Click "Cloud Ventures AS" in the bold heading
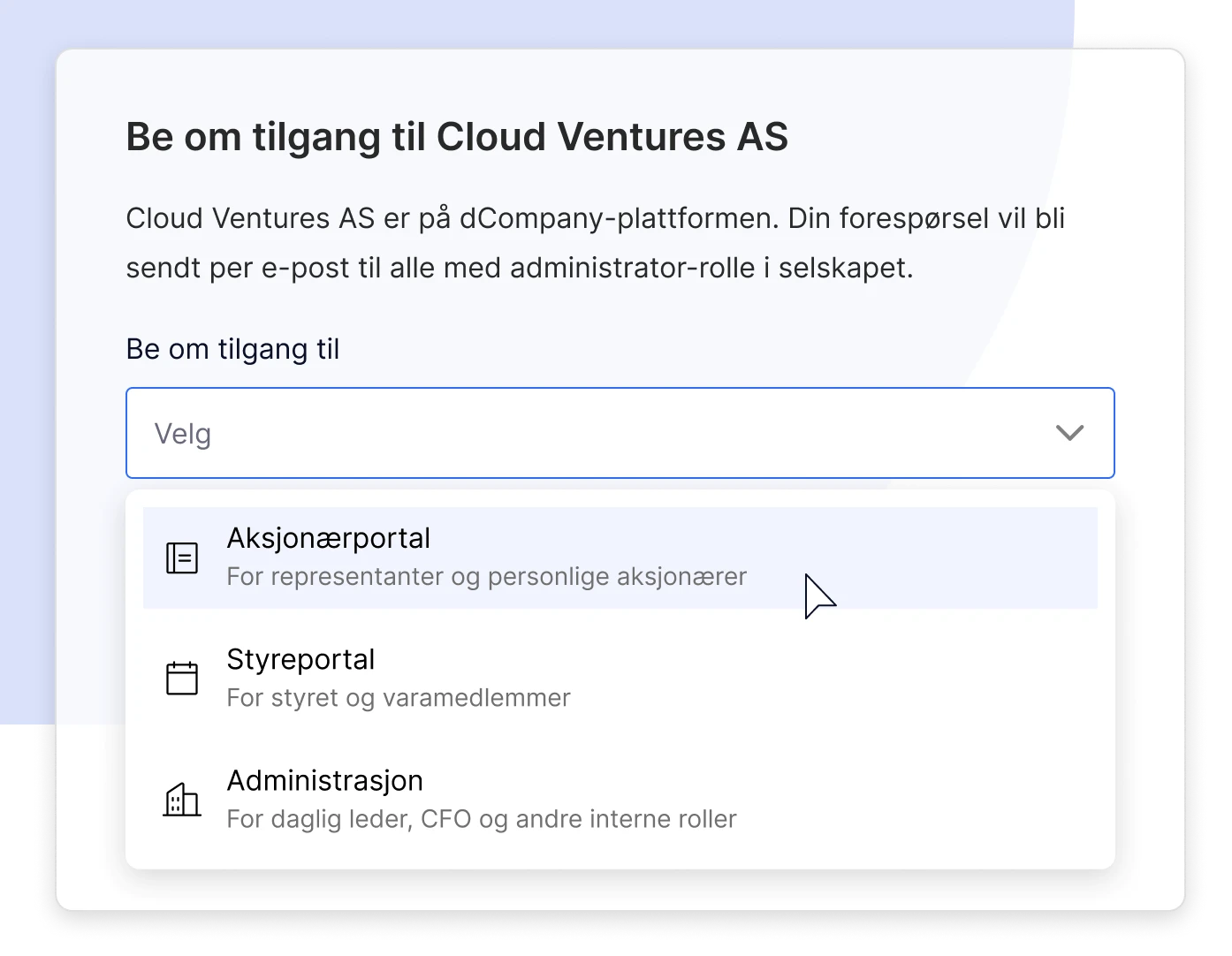1232x956 pixels. 612,137
